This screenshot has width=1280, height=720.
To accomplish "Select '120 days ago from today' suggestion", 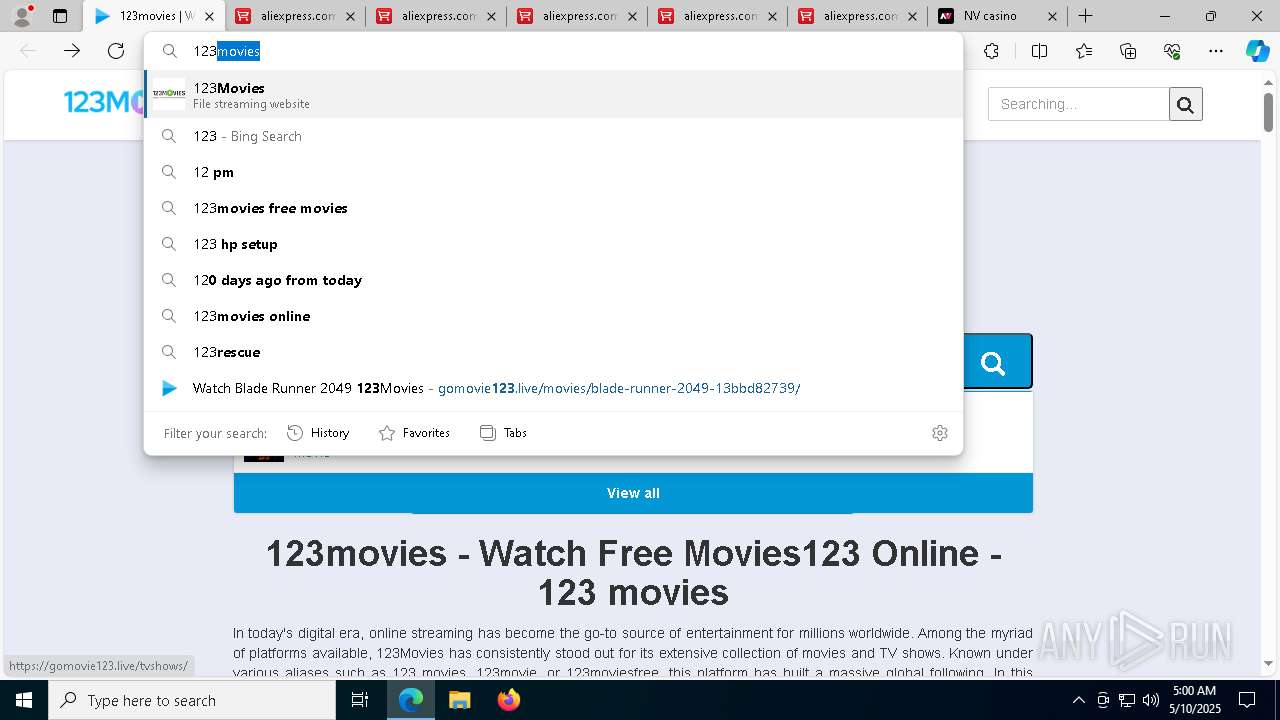I will [553, 280].
